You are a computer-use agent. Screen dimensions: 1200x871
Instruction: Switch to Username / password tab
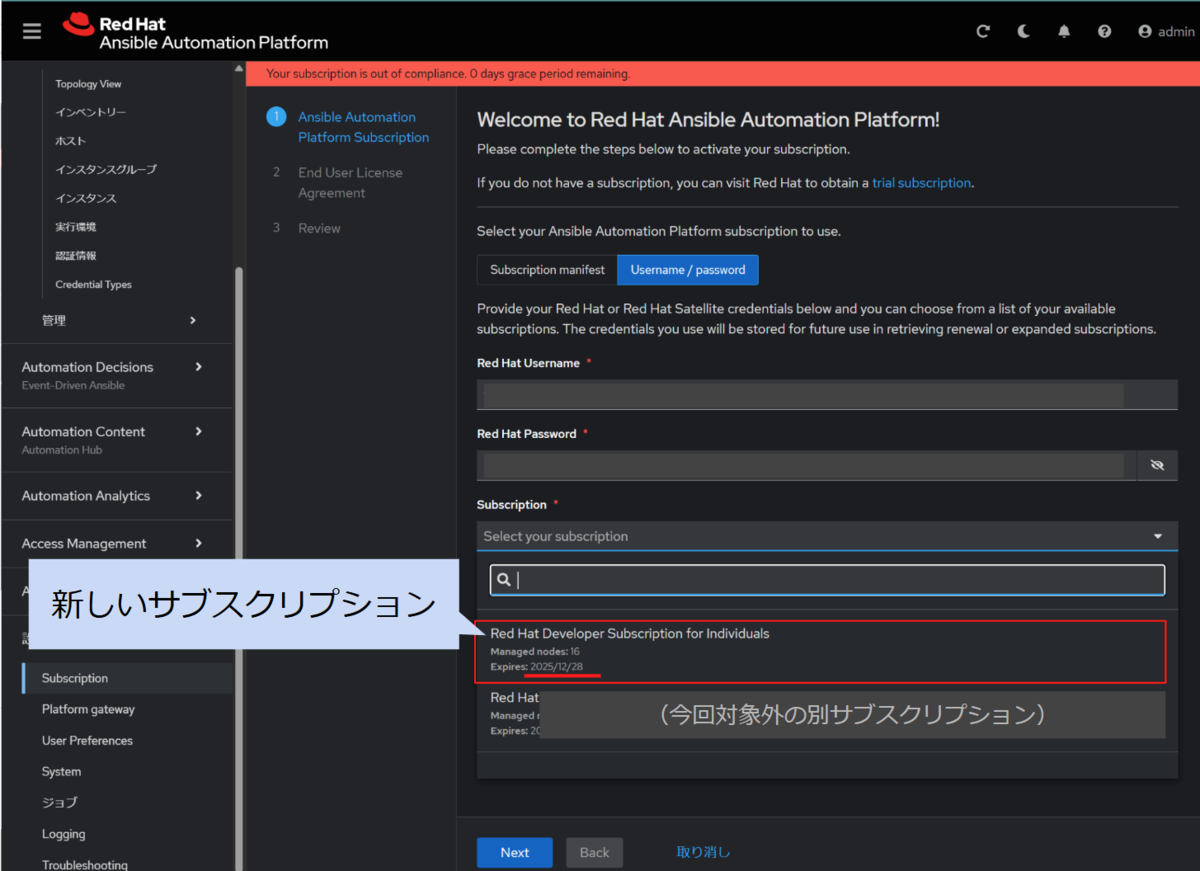point(688,270)
